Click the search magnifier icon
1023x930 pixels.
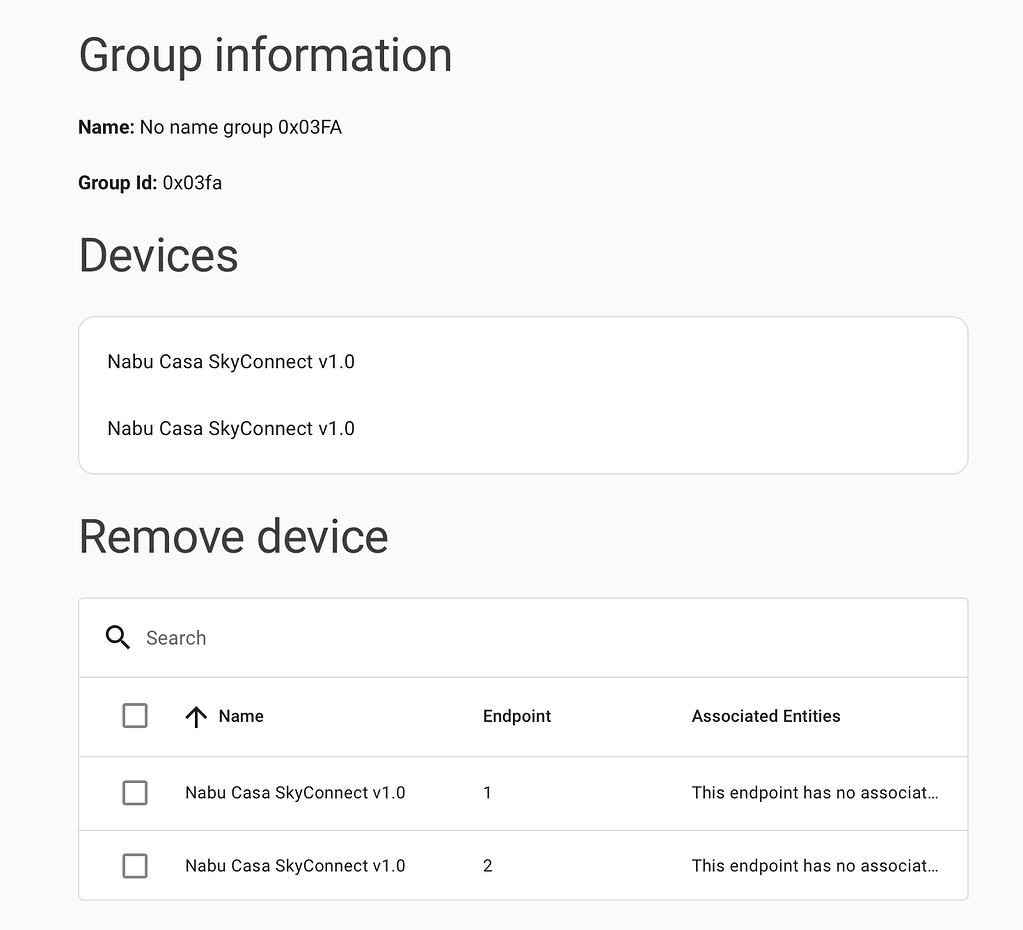tap(118, 637)
